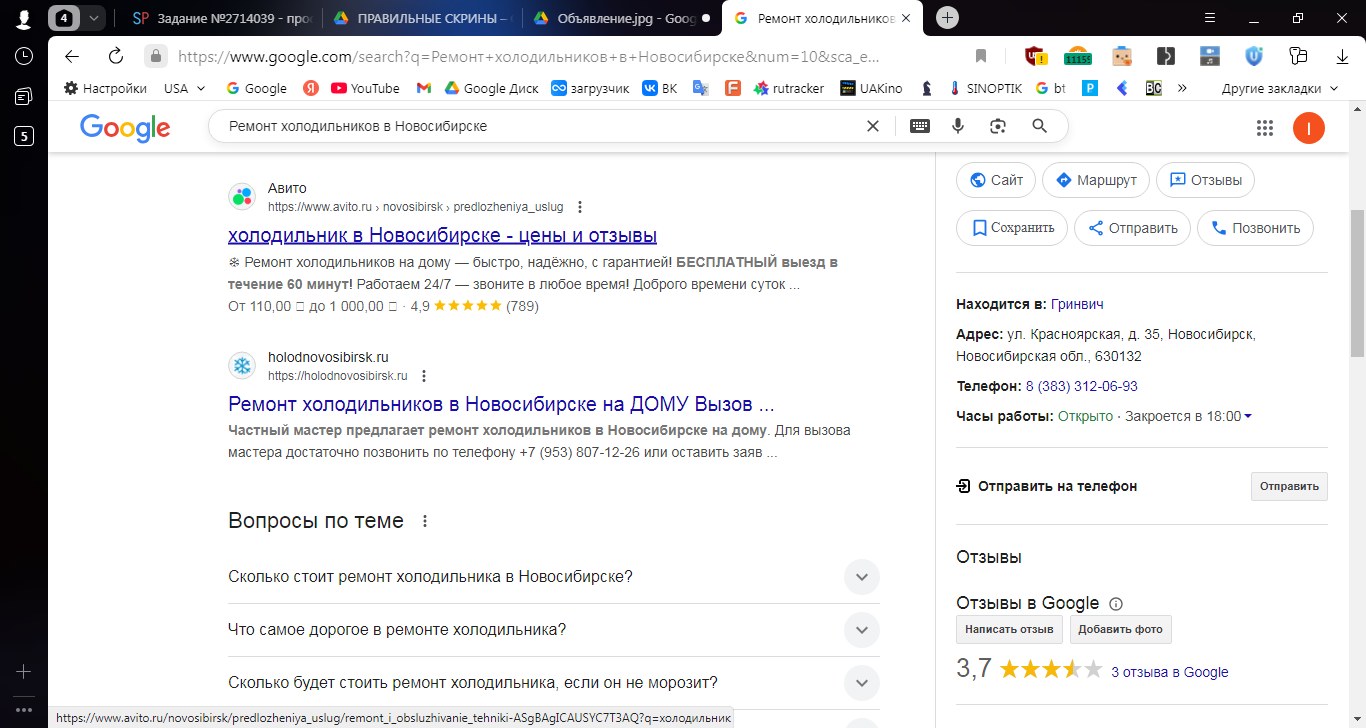This screenshot has height=728, width=1366.
Task: Open the Google account avatar
Action: click(x=1309, y=127)
